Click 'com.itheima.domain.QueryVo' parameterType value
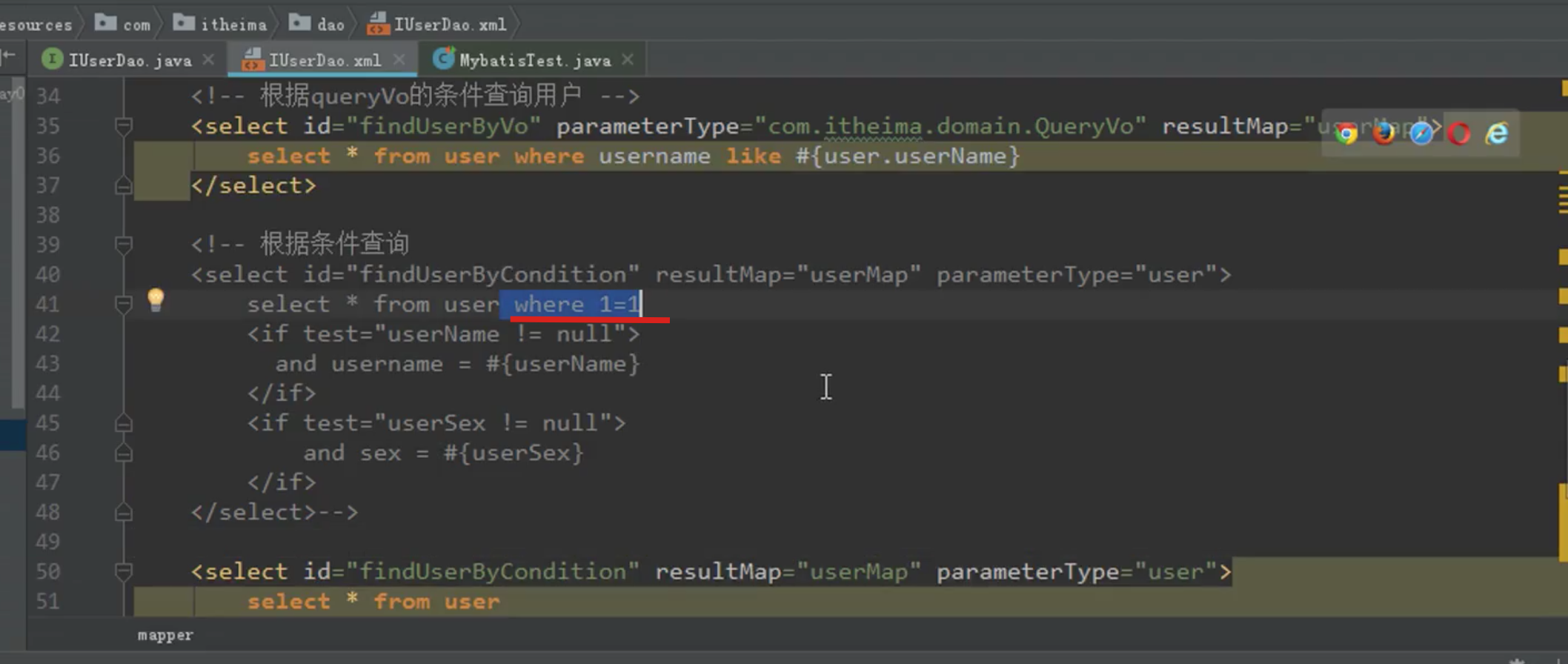This screenshot has width=1568, height=664. pyautogui.click(x=951, y=126)
